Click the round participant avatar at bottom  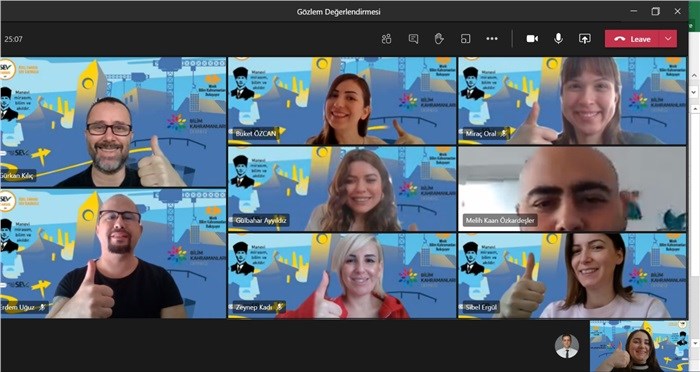click(x=567, y=346)
